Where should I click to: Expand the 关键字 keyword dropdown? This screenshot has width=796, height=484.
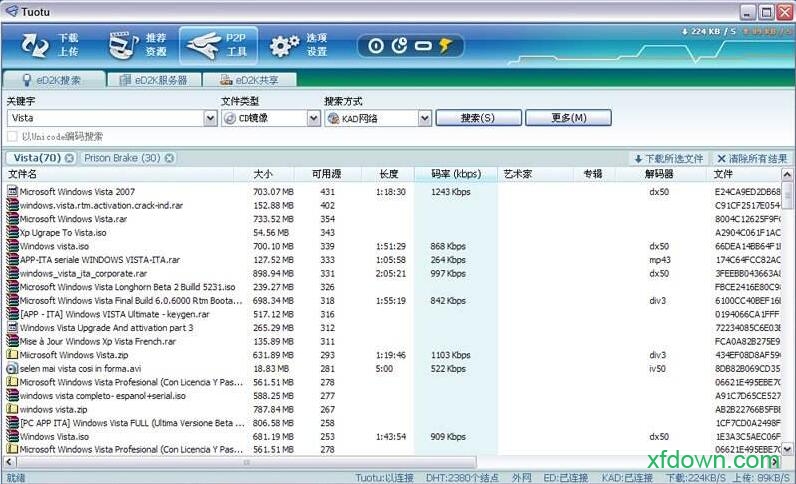pyautogui.click(x=210, y=118)
